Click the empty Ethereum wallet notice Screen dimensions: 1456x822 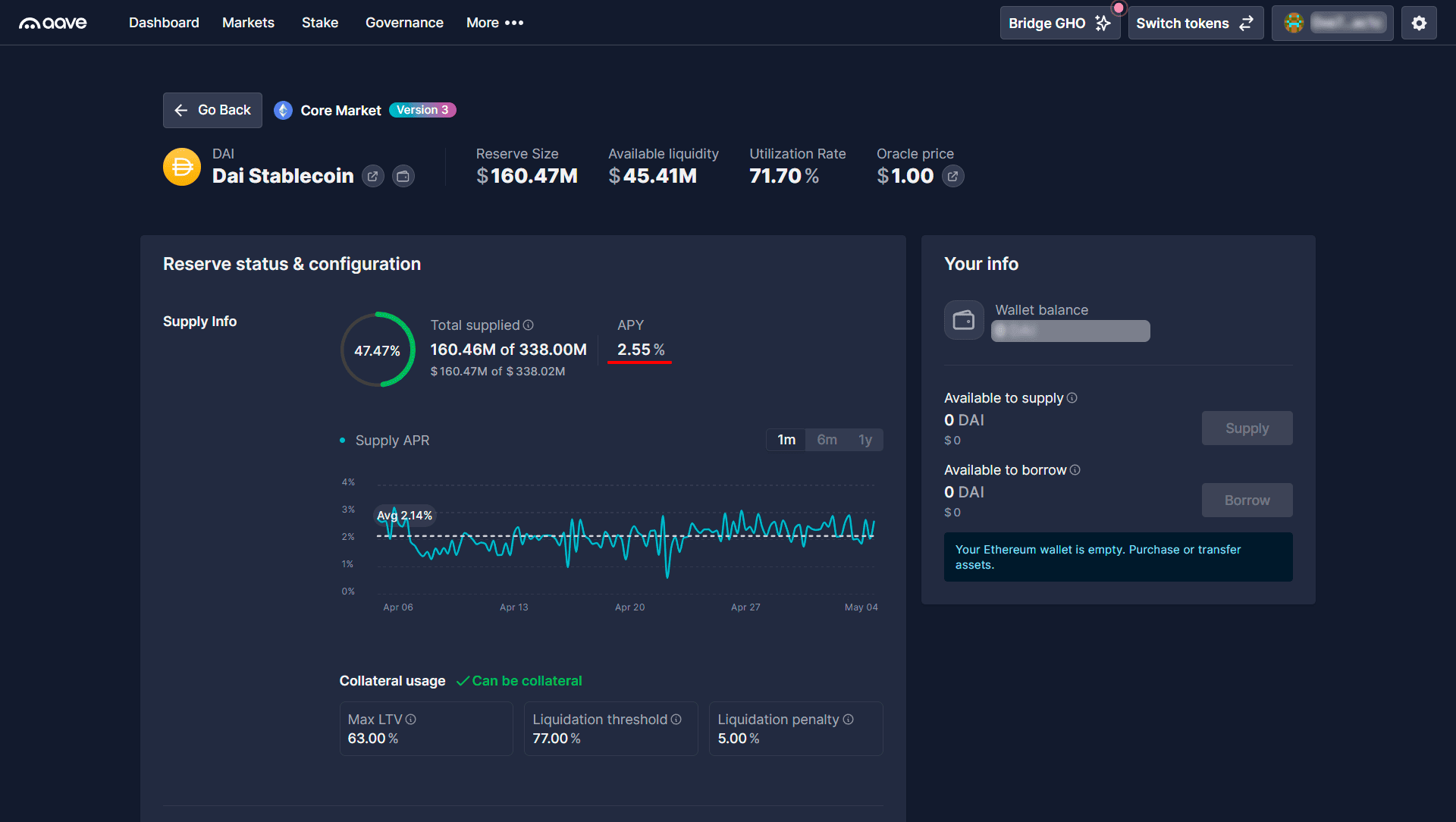click(x=1118, y=557)
